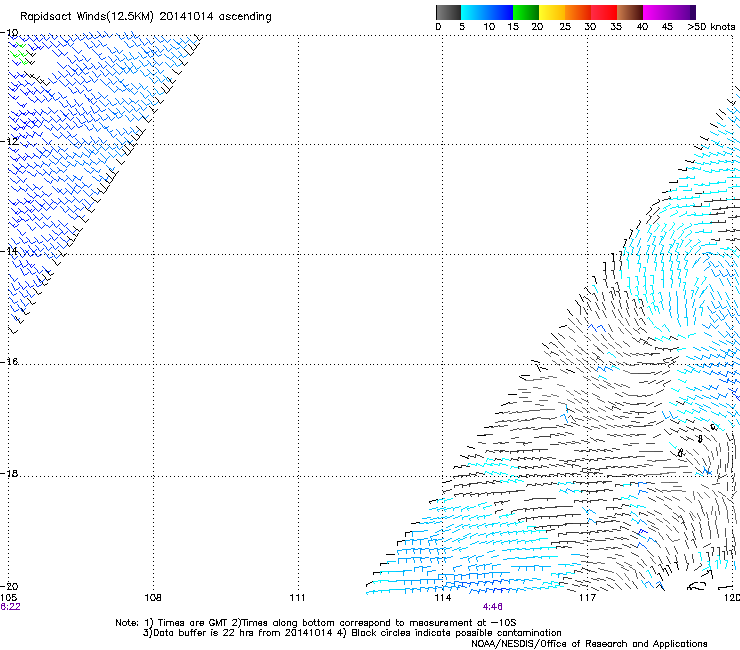
Task: Click the 'Data buffer is 22 hrs' note line
Action: 352,633
